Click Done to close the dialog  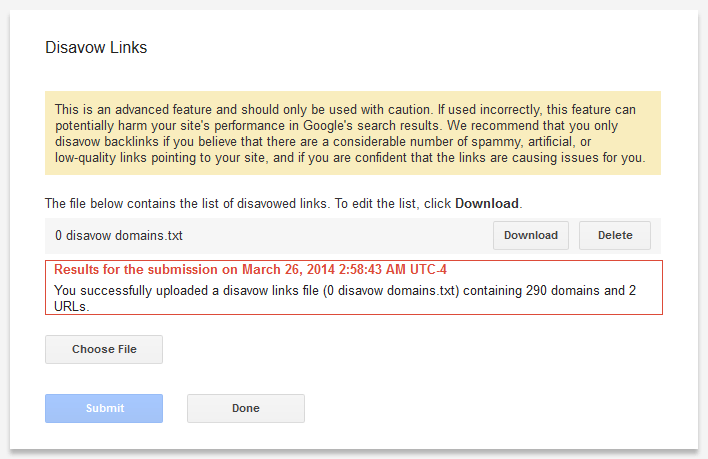click(x=245, y=408)
